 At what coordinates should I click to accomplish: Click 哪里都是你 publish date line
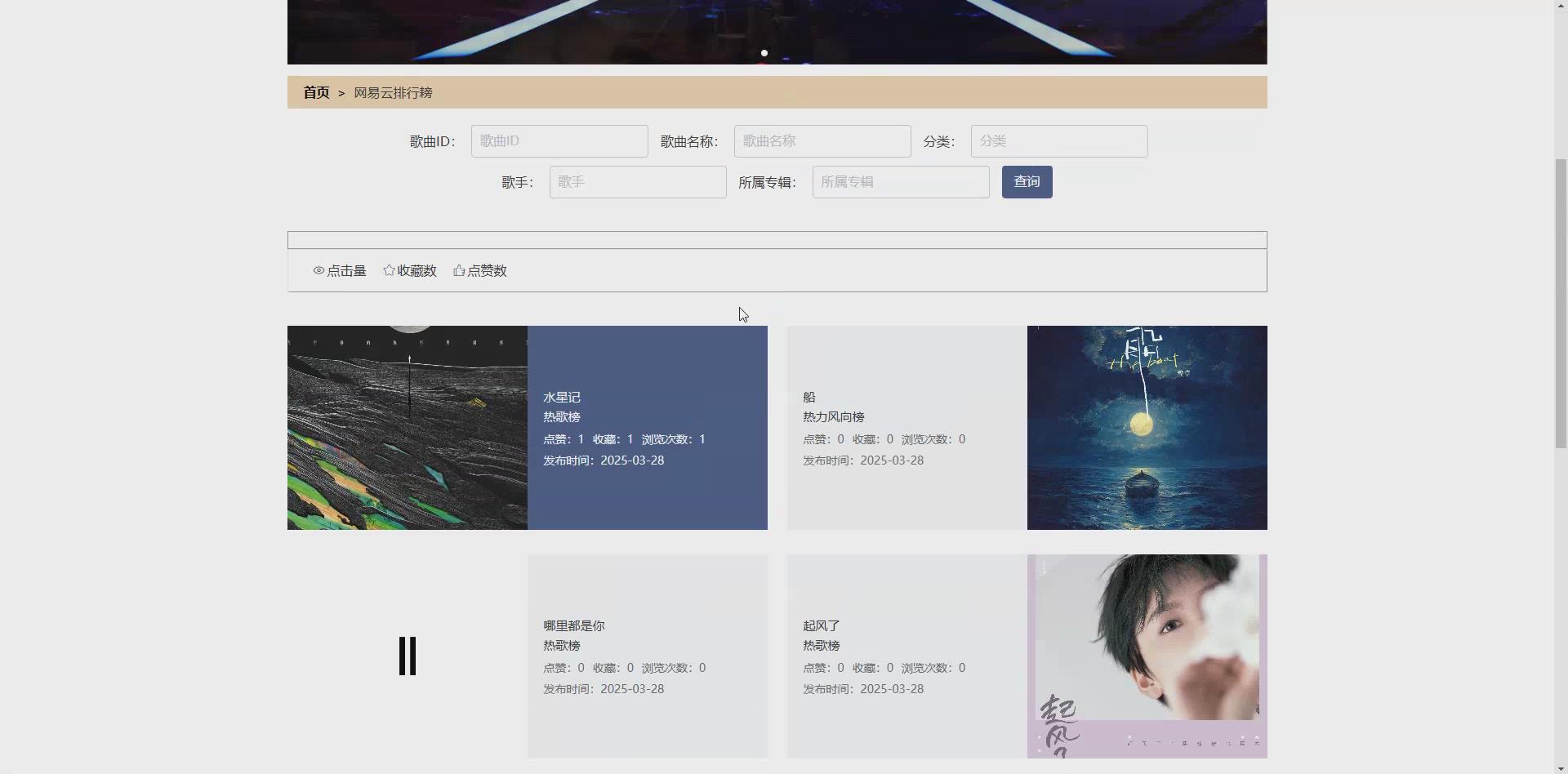[604, 689]
